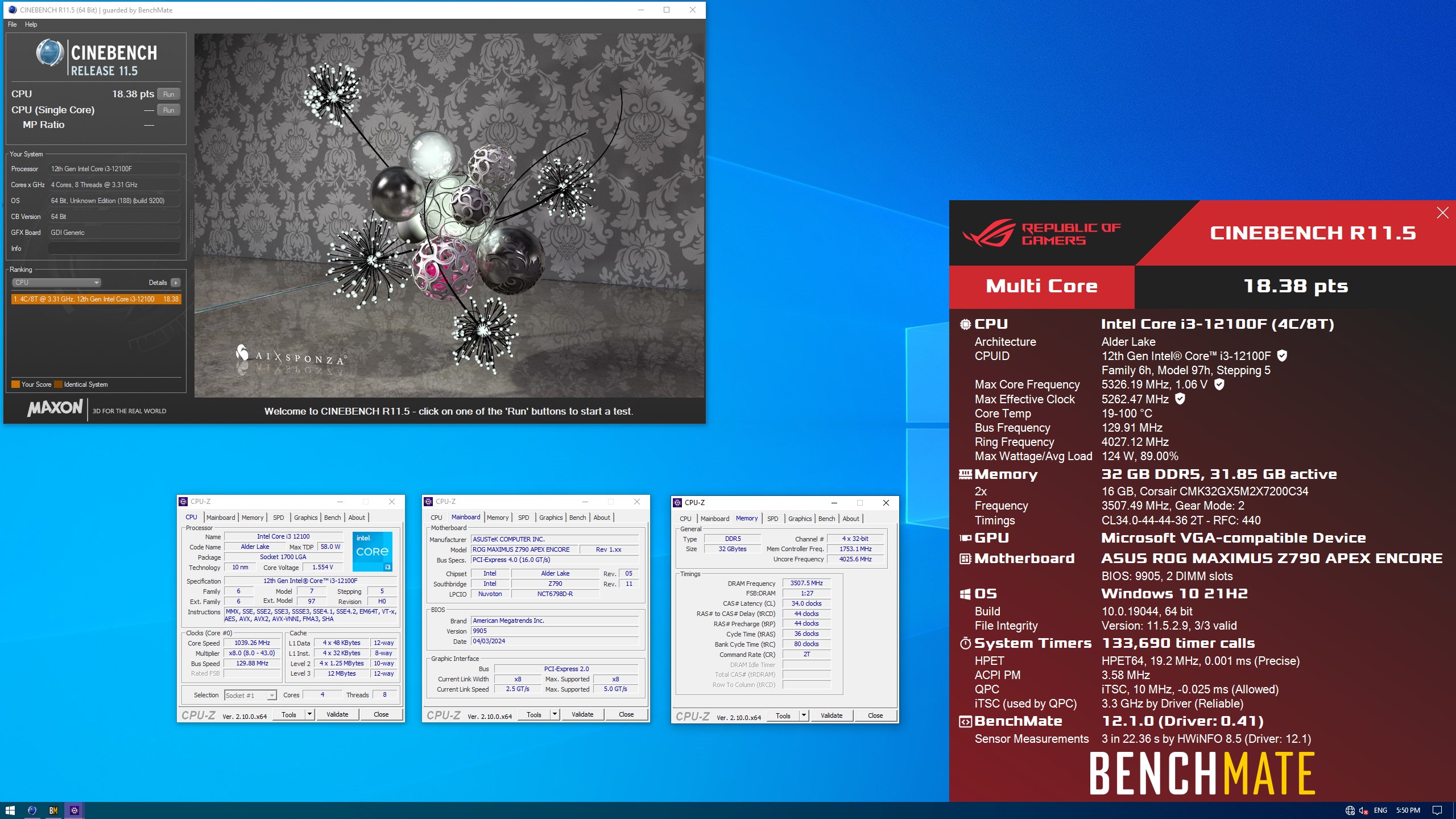Click Close button in CPU-Z CPU window
Viewport: 1456px width, 819px height.
click(x=381, y=714)
